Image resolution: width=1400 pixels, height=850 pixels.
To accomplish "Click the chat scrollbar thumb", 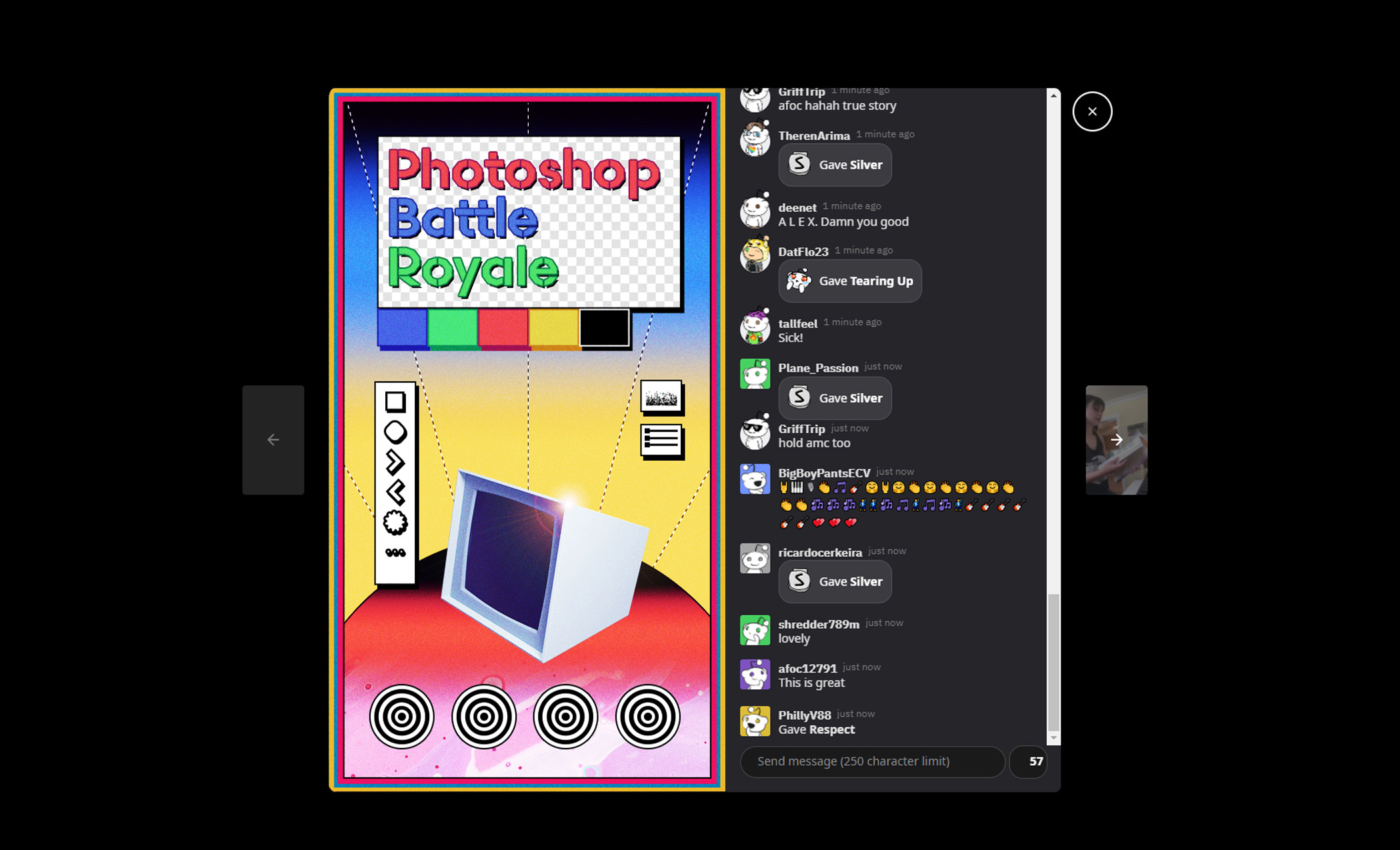I will pos(1053,662).
